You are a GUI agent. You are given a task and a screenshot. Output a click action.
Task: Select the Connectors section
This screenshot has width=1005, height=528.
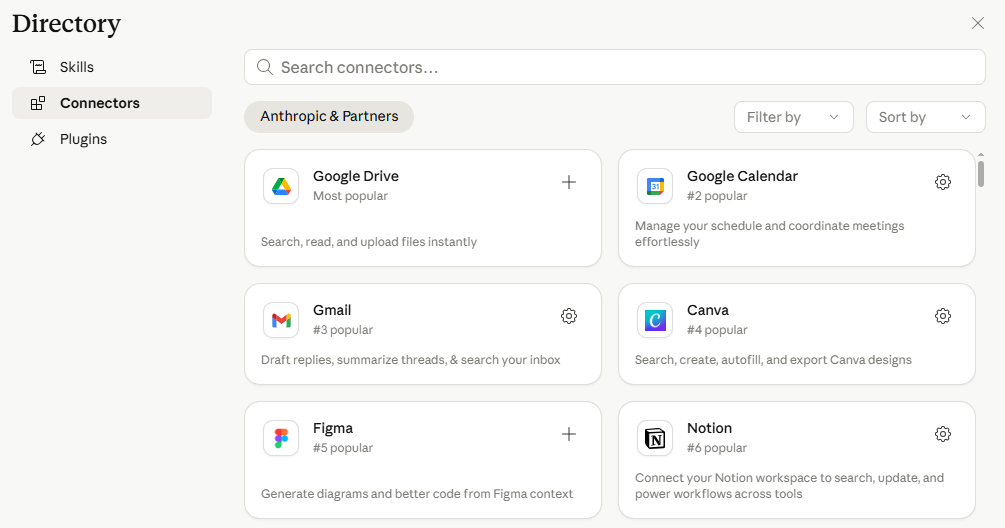[112, 103]
